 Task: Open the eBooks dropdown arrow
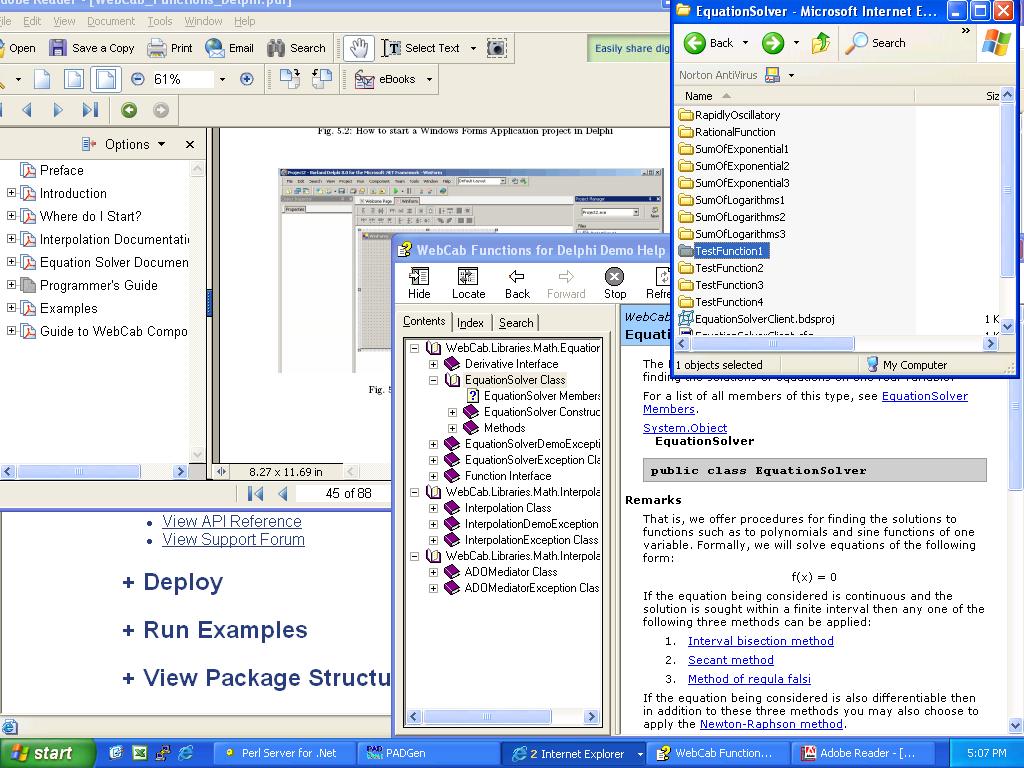429,79
